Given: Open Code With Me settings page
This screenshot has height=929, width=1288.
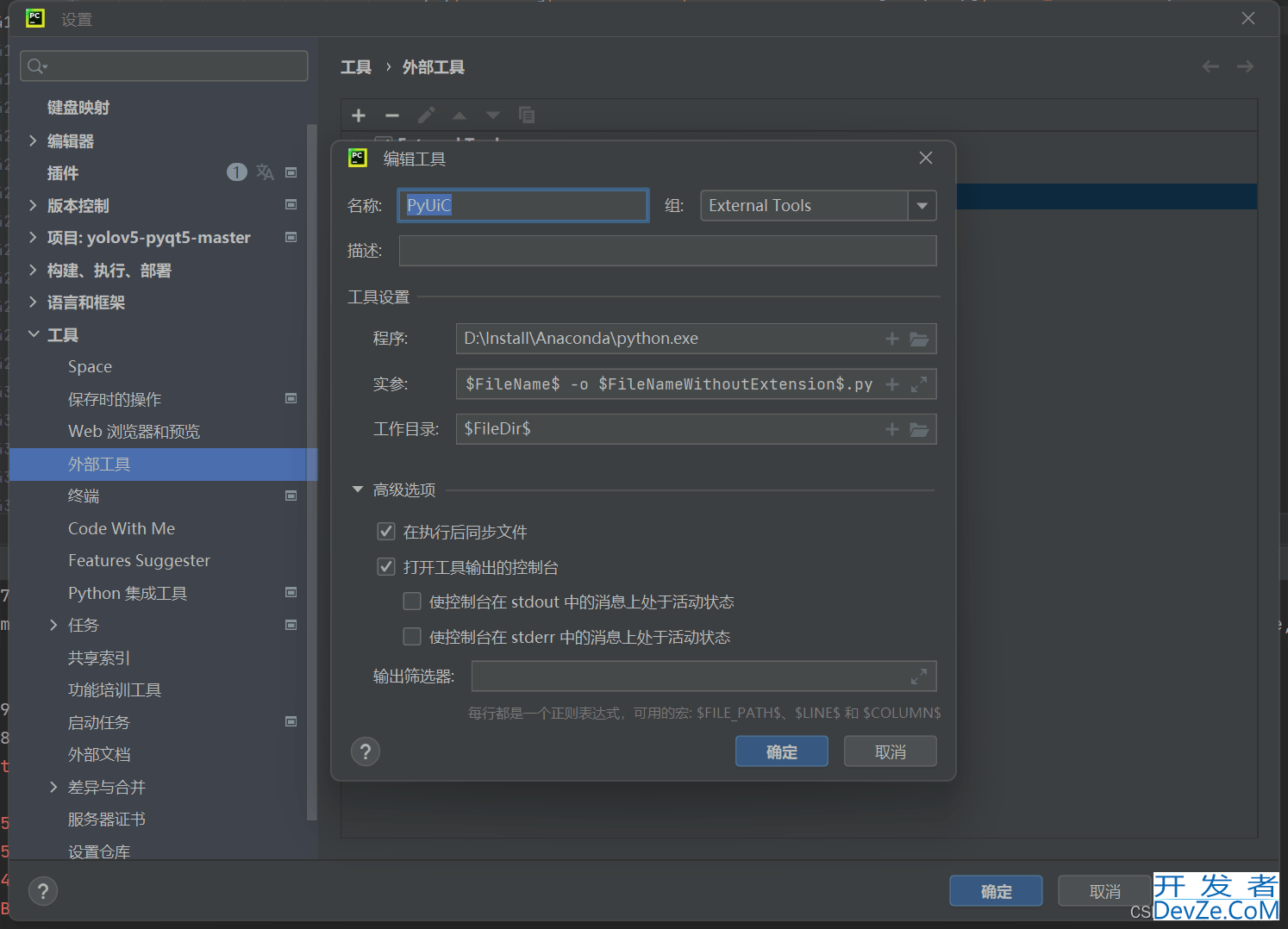Looking at the screenshot, I should pos(122,528).
